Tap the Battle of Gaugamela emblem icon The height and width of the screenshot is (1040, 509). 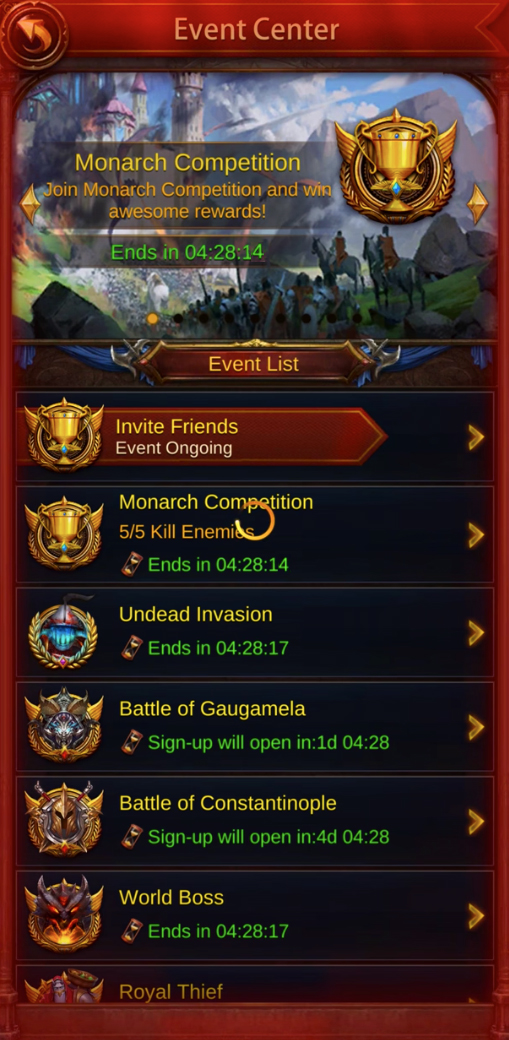64,725
